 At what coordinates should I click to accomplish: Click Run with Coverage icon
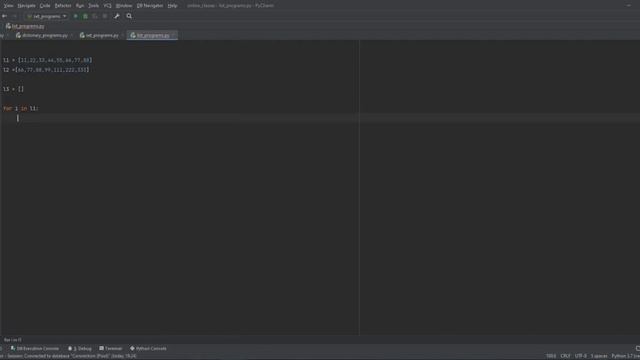95,16
